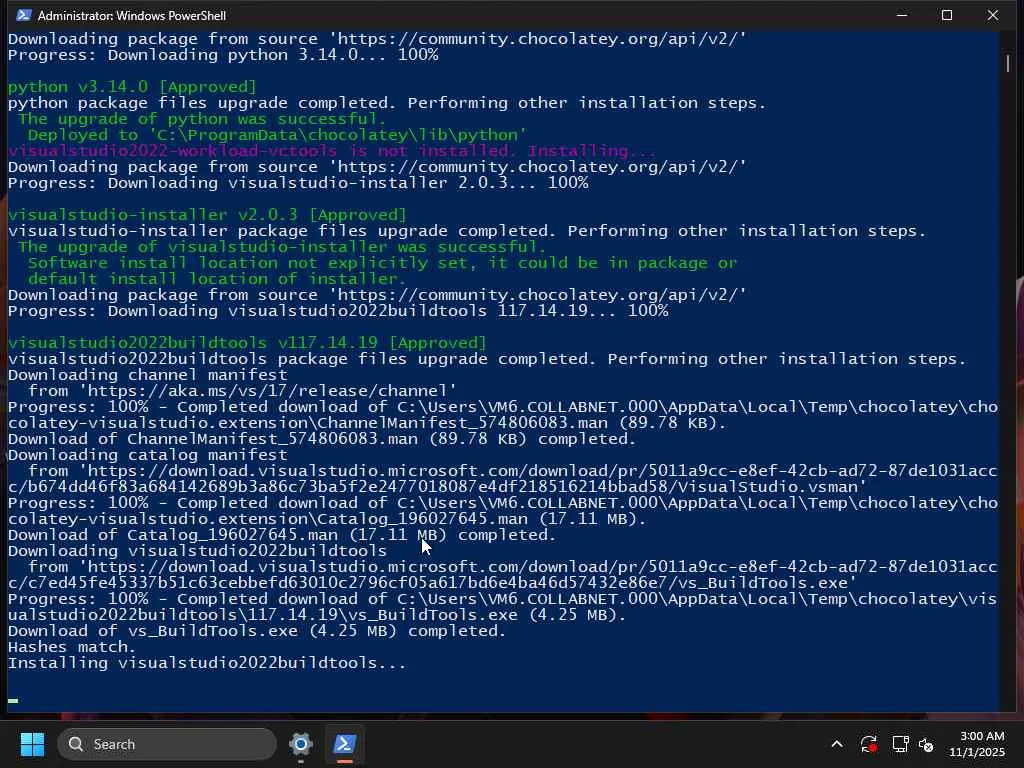Maximize the PowerShell window
The width and height of the screenshot is (1024, 768).
pos(947,15)
